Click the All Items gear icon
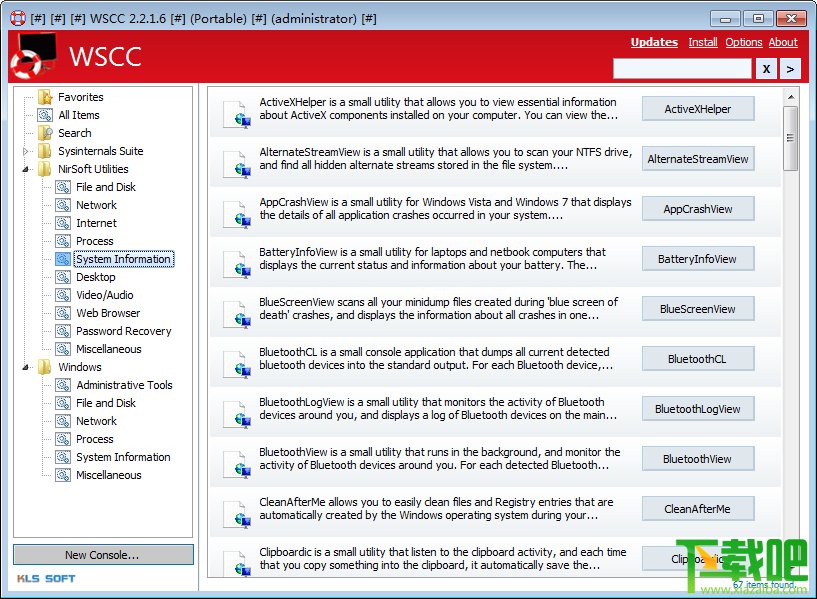The height and width of the screenshot is (599, 817). [x=45, y=115]
